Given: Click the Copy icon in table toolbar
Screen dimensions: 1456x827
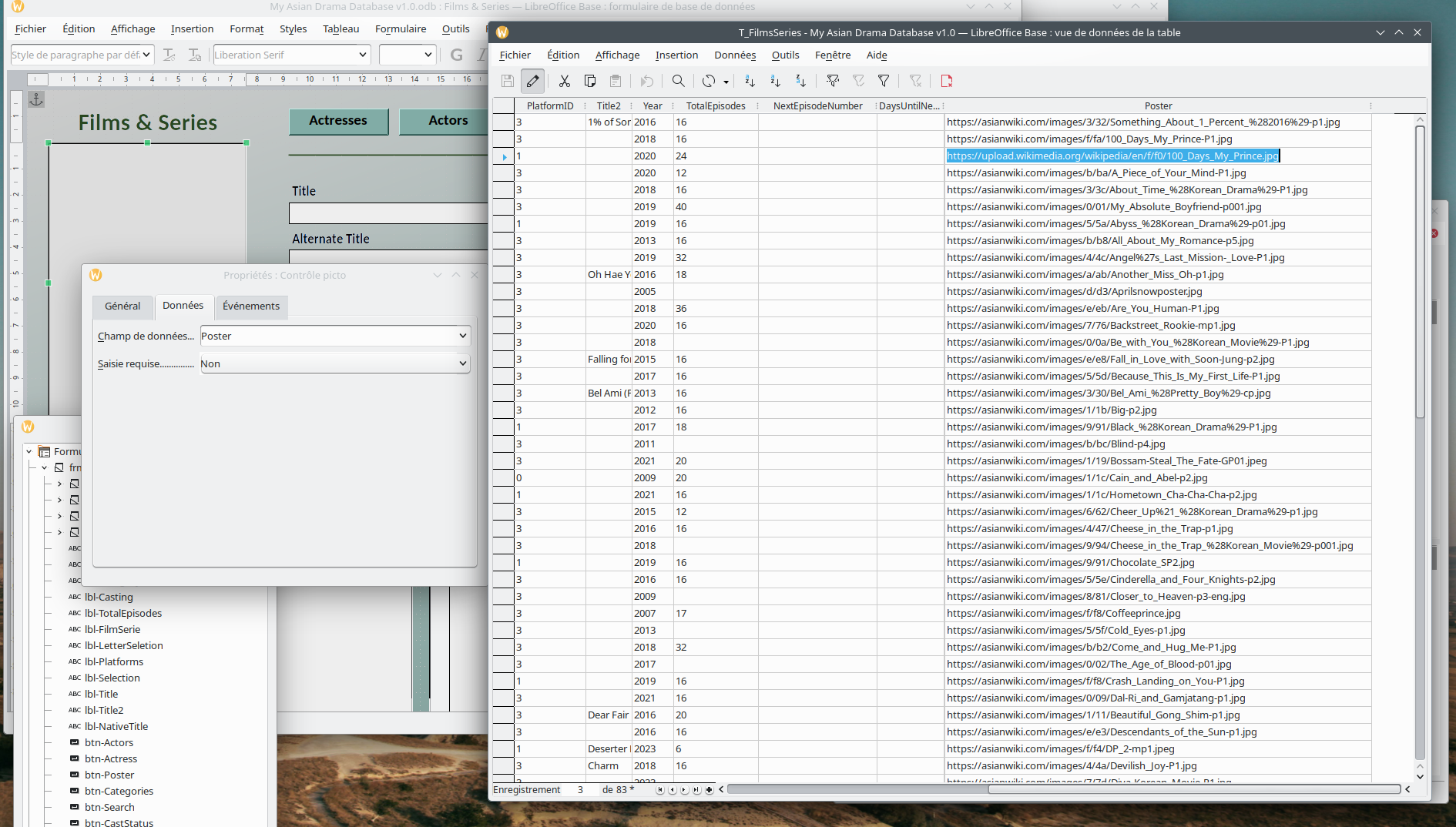Looking at the screenshot, I should pyautogui.click(x=590, y=81).
